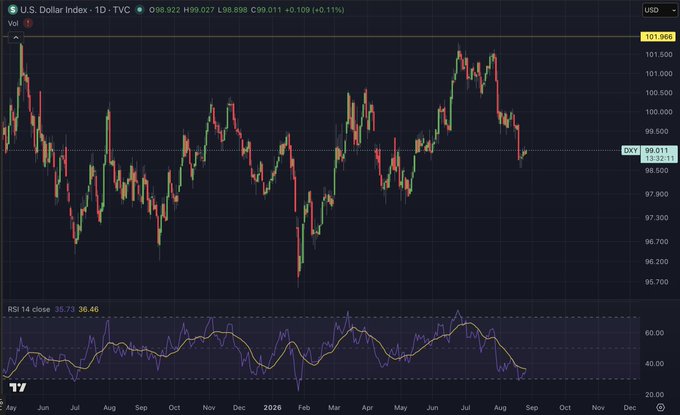Open chart settings gear at time axis end
This screenshot has width=680, height=415.
tap(660, 407)
